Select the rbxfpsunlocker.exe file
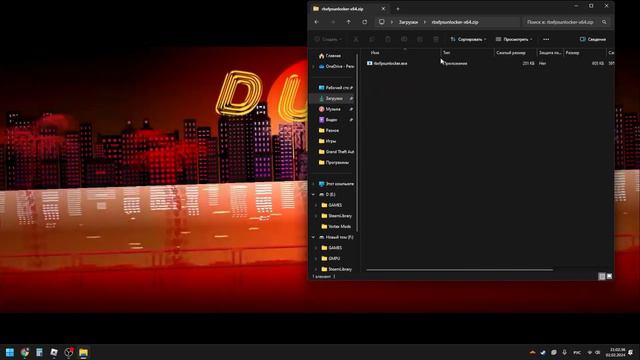Image resolution: width=640 pixels, height=360 pixels. tap(387, 63)
